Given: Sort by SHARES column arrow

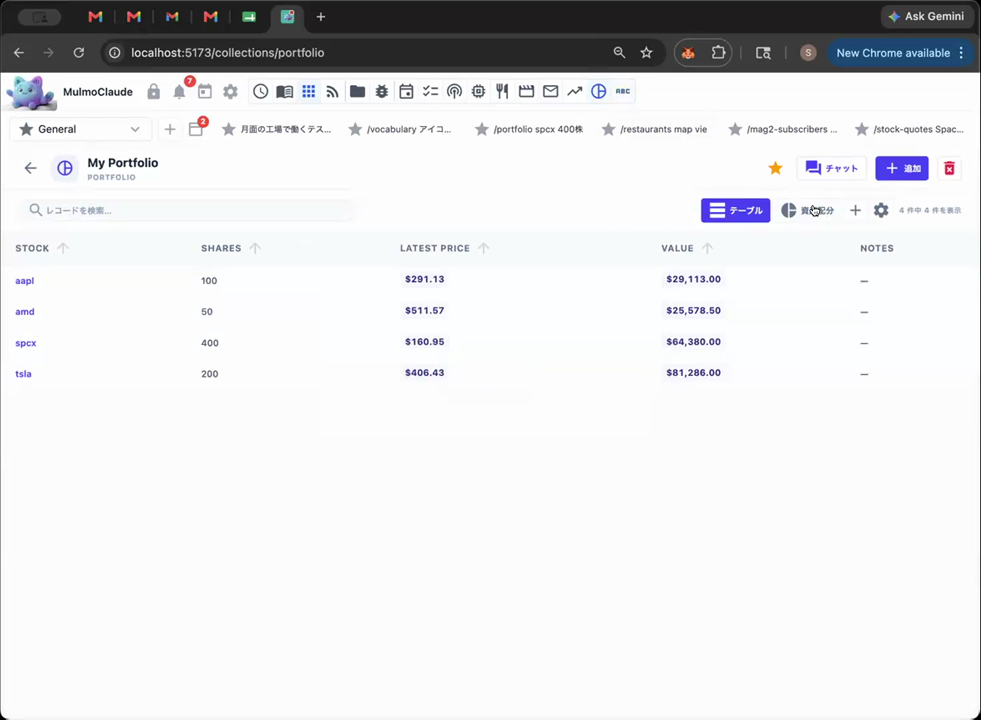Looking at the screenshot, I should (255, 248).
